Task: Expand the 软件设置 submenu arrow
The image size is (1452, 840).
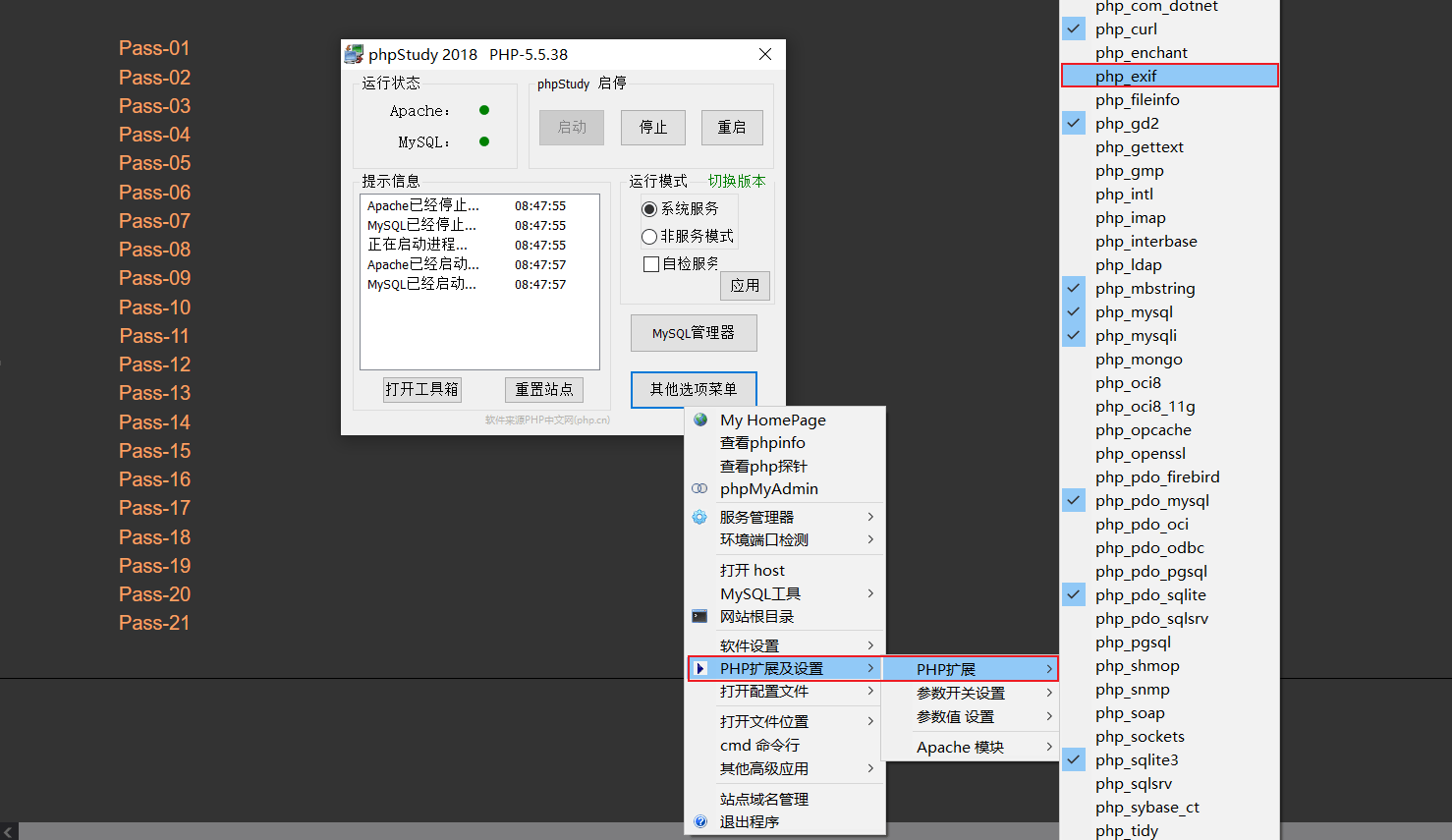Action: point(870,645)
